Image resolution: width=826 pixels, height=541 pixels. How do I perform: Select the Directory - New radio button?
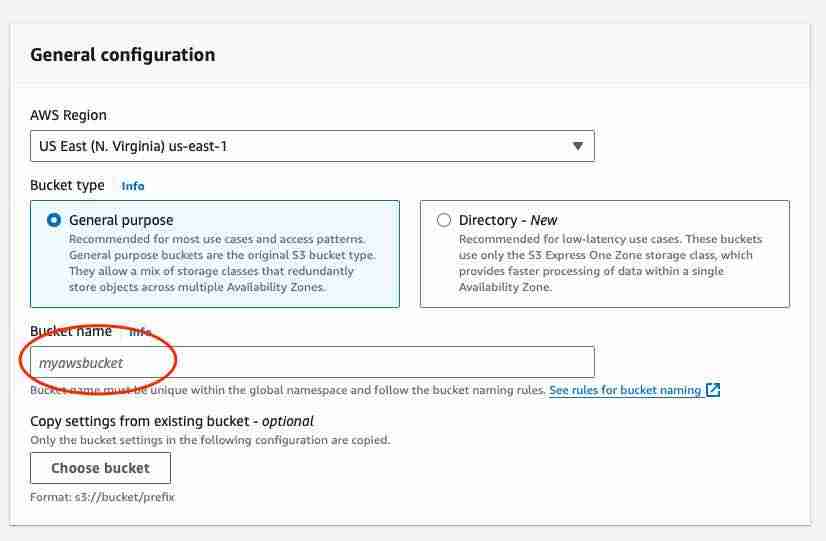coord(444,220)
